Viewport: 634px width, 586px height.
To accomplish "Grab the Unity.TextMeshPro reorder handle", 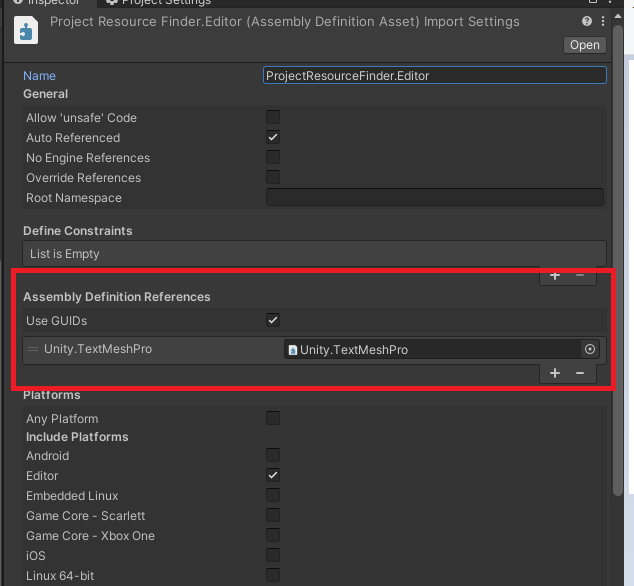I will [x=33, y=349].
